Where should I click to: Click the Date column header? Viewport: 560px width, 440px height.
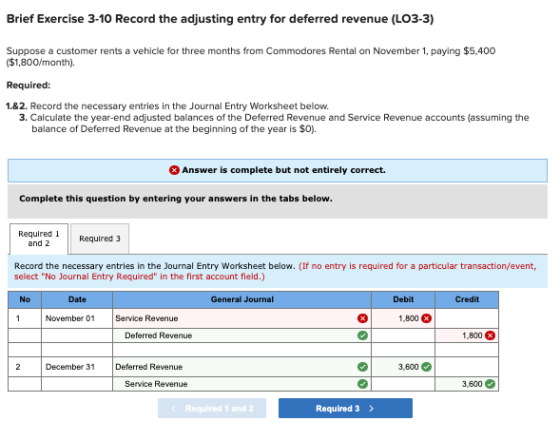pyautogui.click(x=77, y=300)
